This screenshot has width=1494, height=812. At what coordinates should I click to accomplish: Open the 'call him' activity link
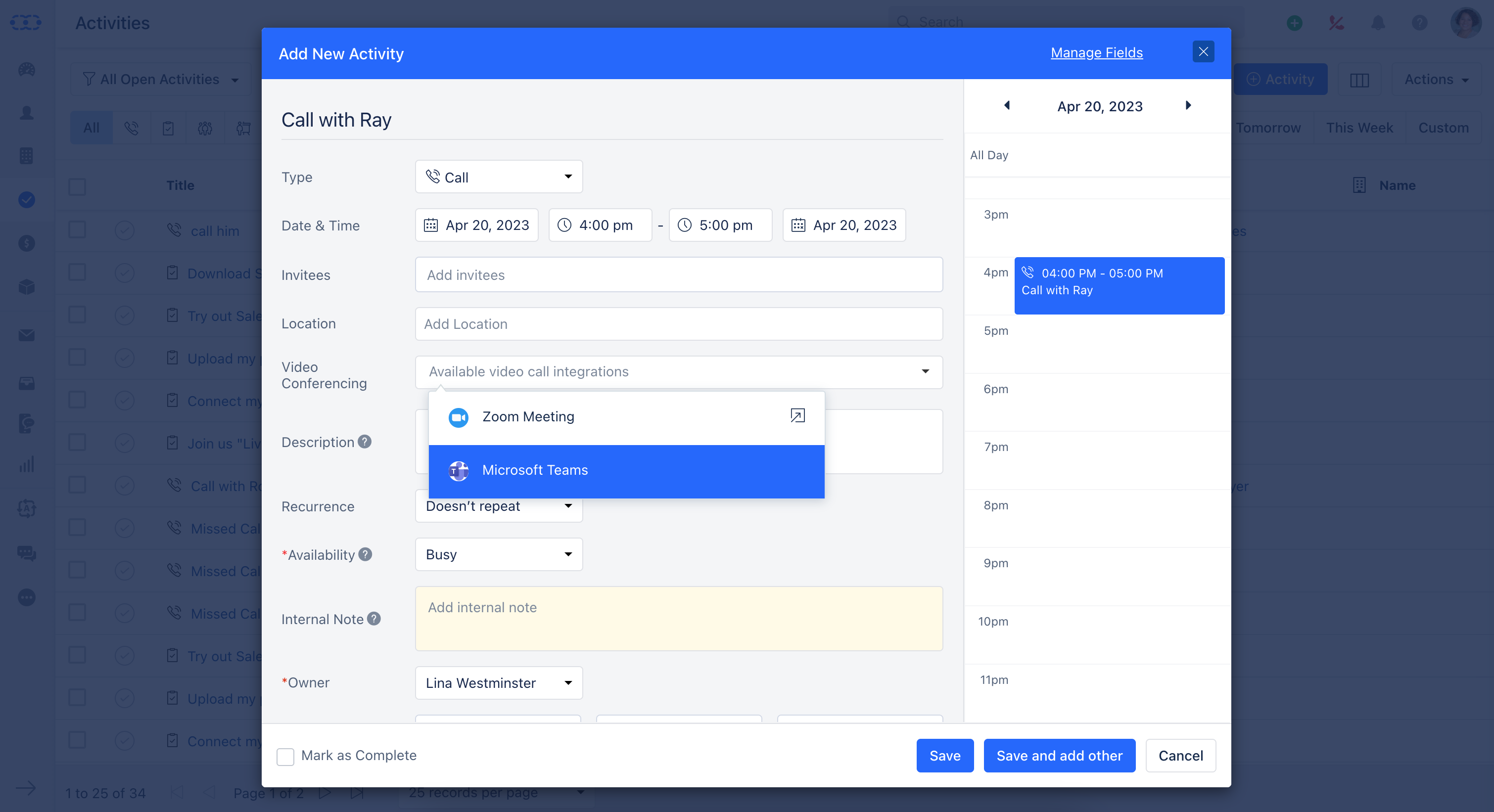click(215, 230)
